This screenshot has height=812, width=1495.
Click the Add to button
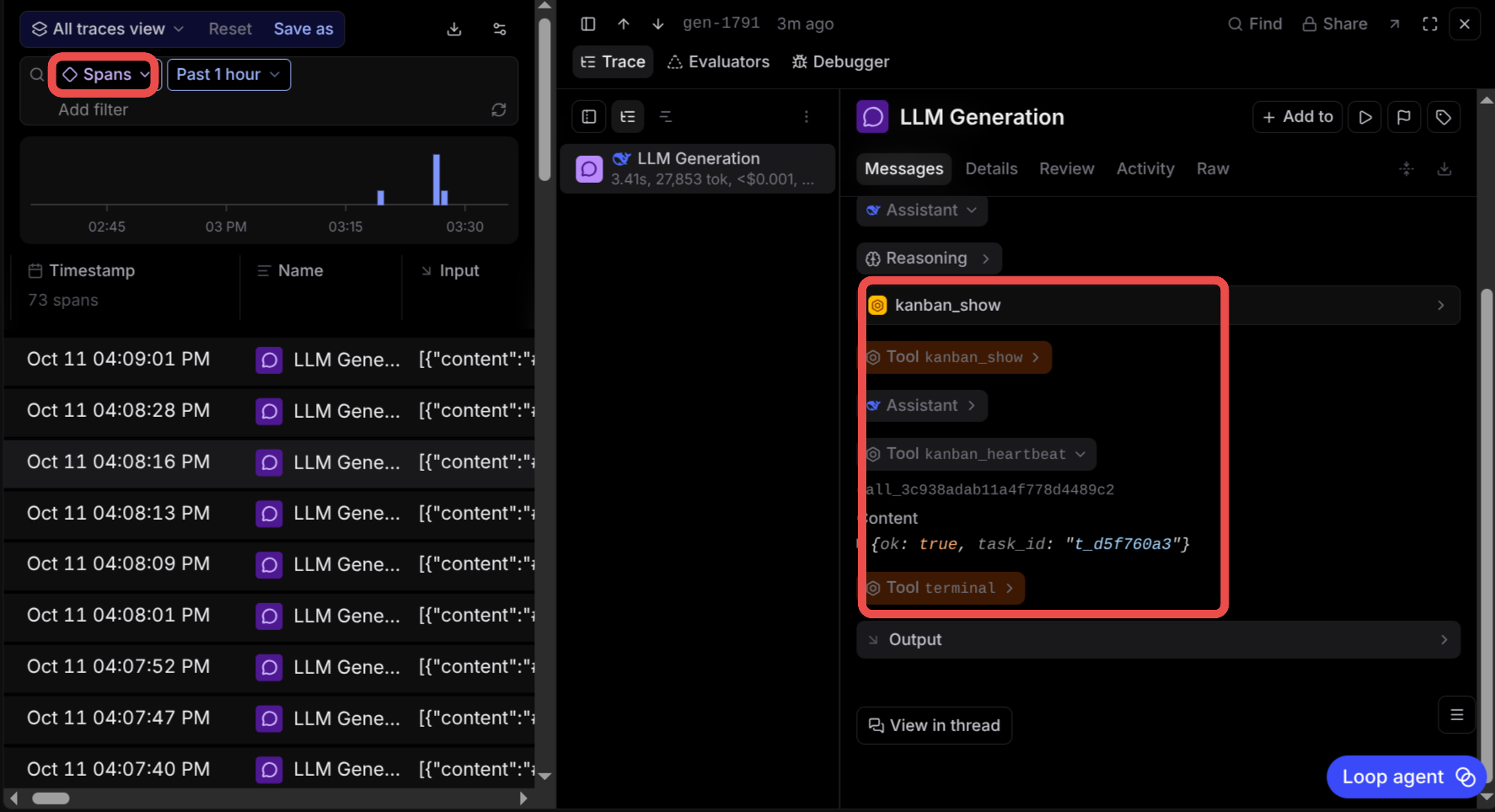[x=1298, y=117]
